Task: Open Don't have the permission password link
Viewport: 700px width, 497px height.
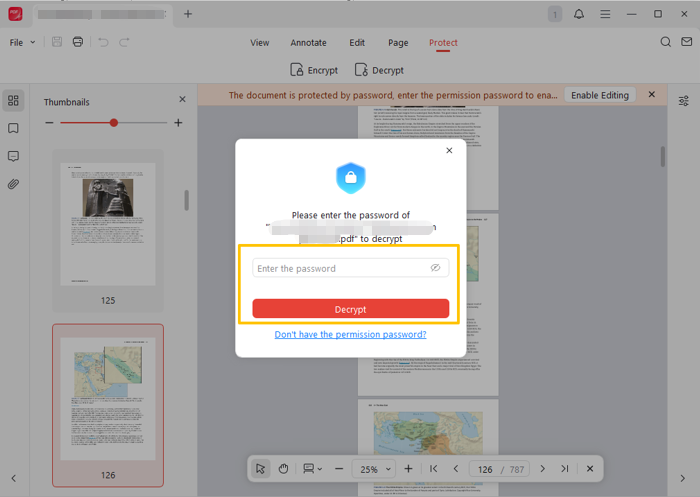Action: tap(350, 334)
